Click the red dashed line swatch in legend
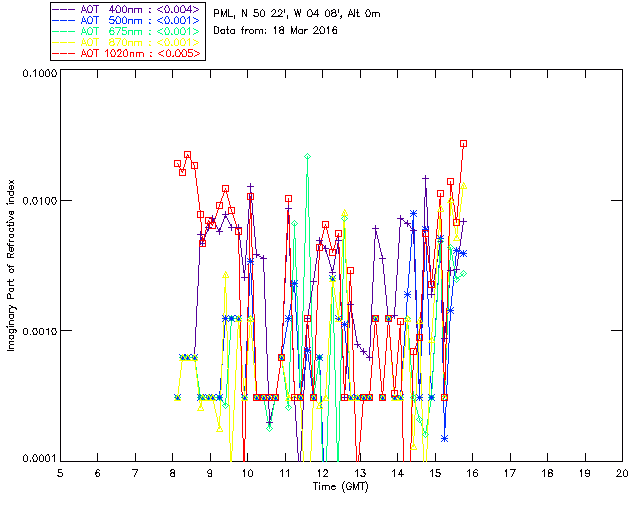Viewport: 640px width, 512px height. pyautogui.click(x=64, y=53)
